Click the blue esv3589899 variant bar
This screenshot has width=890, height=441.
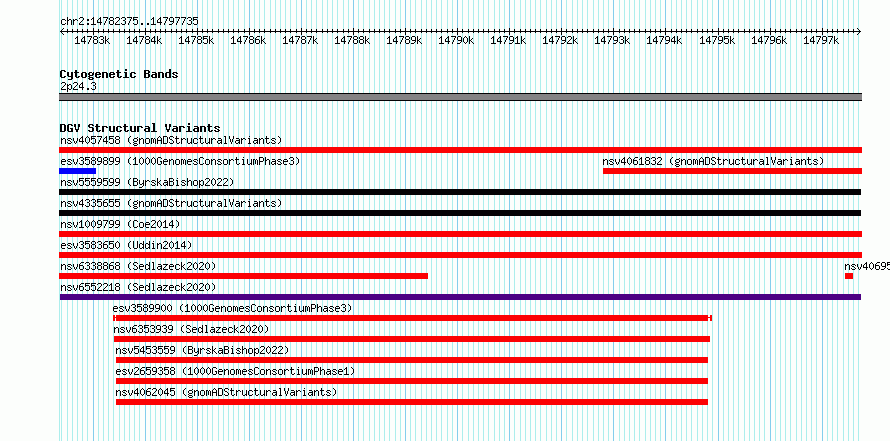(77, 171)
